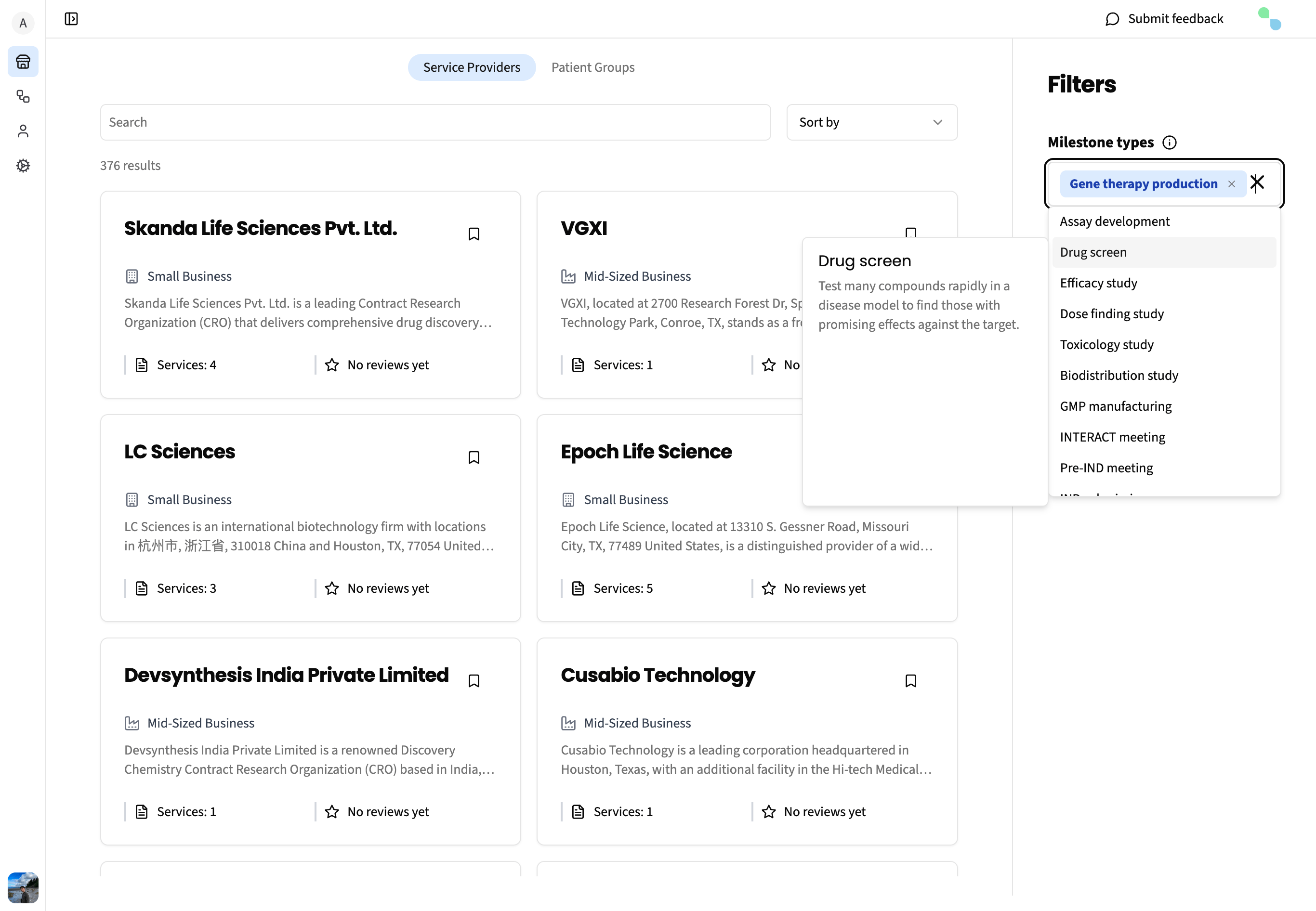Click Skanda's reviews star icon
This screenshot has height=911, width=1316.
[332, 365]
